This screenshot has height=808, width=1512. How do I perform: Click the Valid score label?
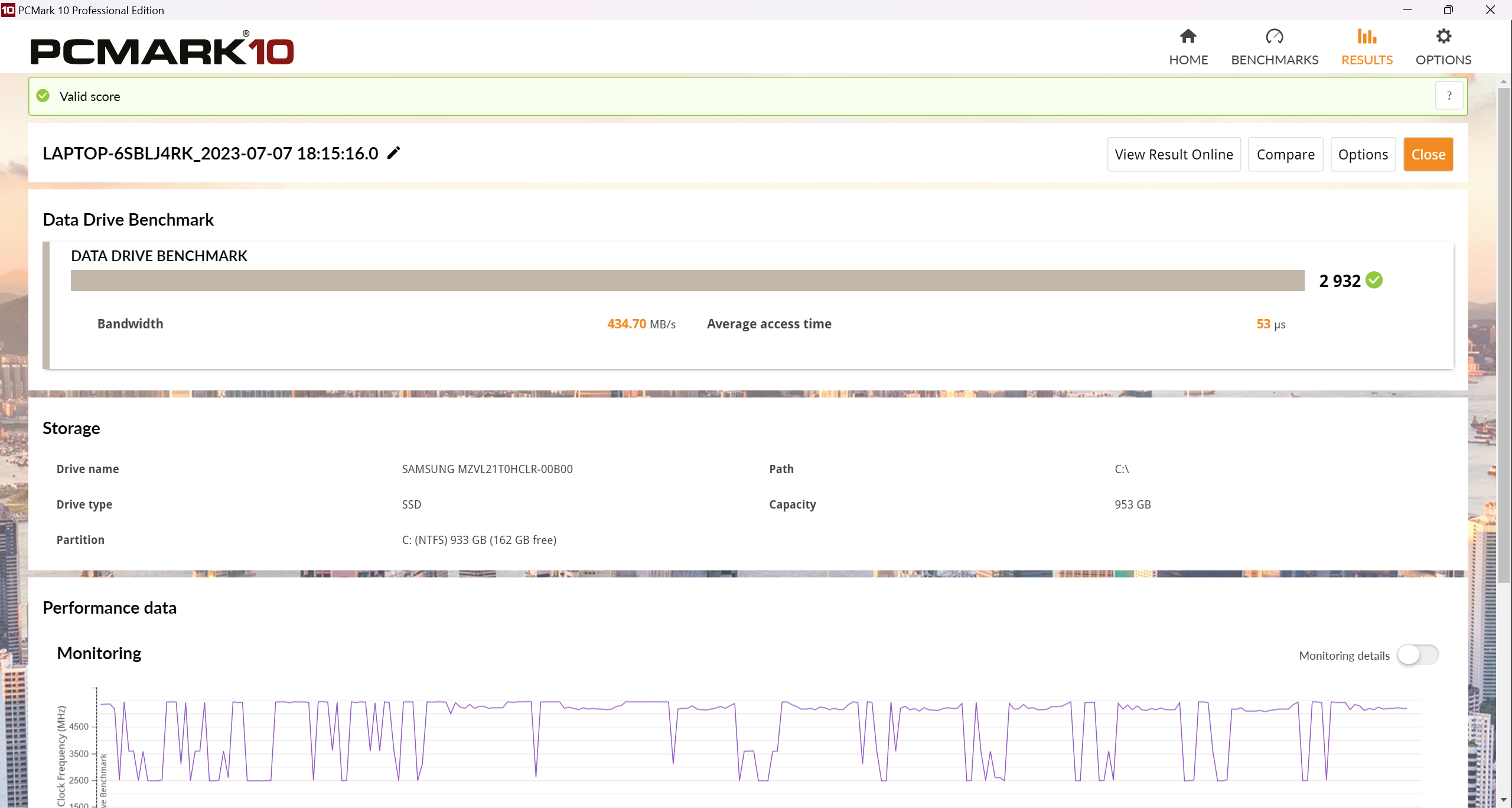[90, 96]
